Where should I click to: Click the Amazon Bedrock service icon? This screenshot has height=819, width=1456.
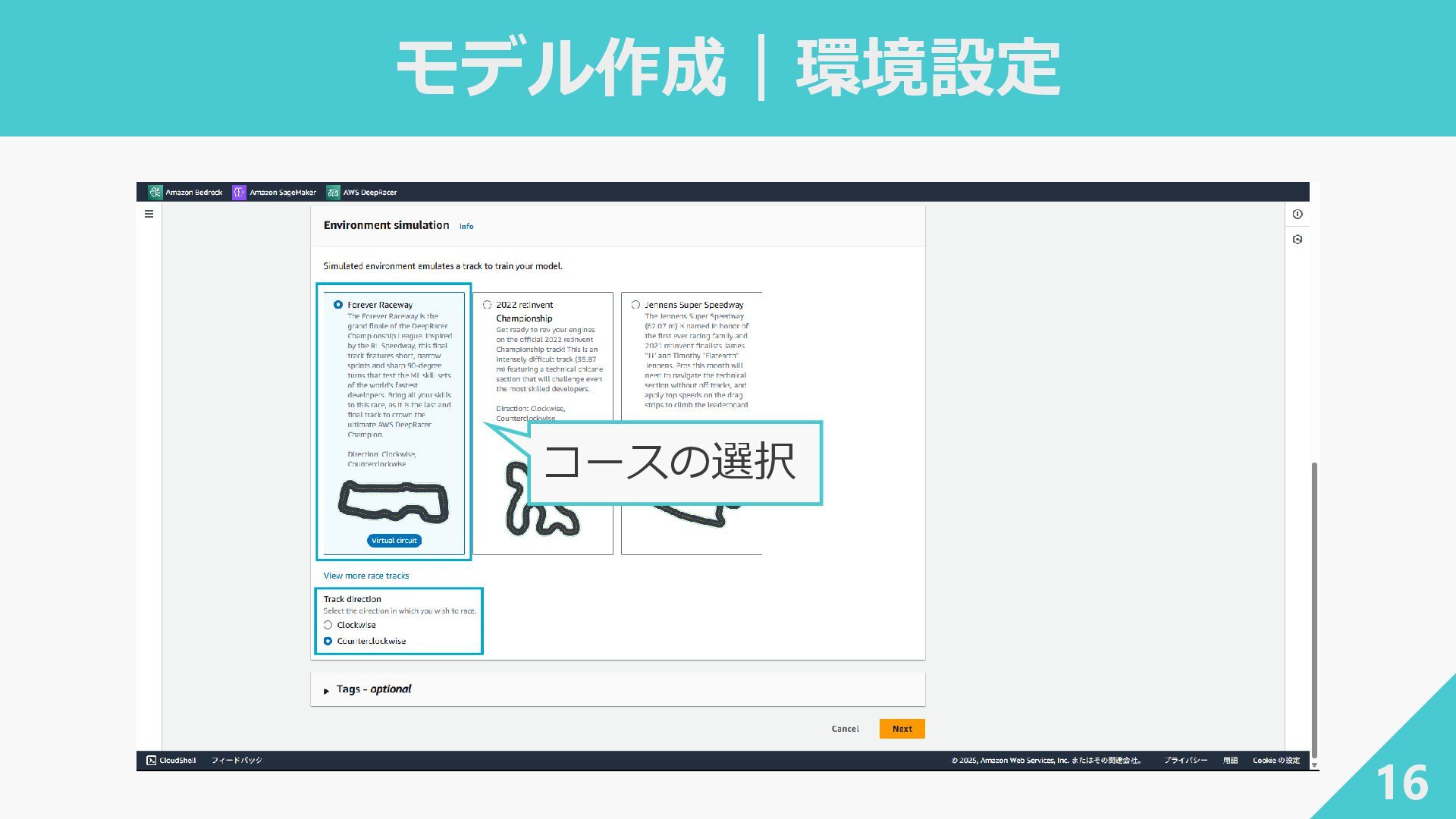[x=155, y=193]
